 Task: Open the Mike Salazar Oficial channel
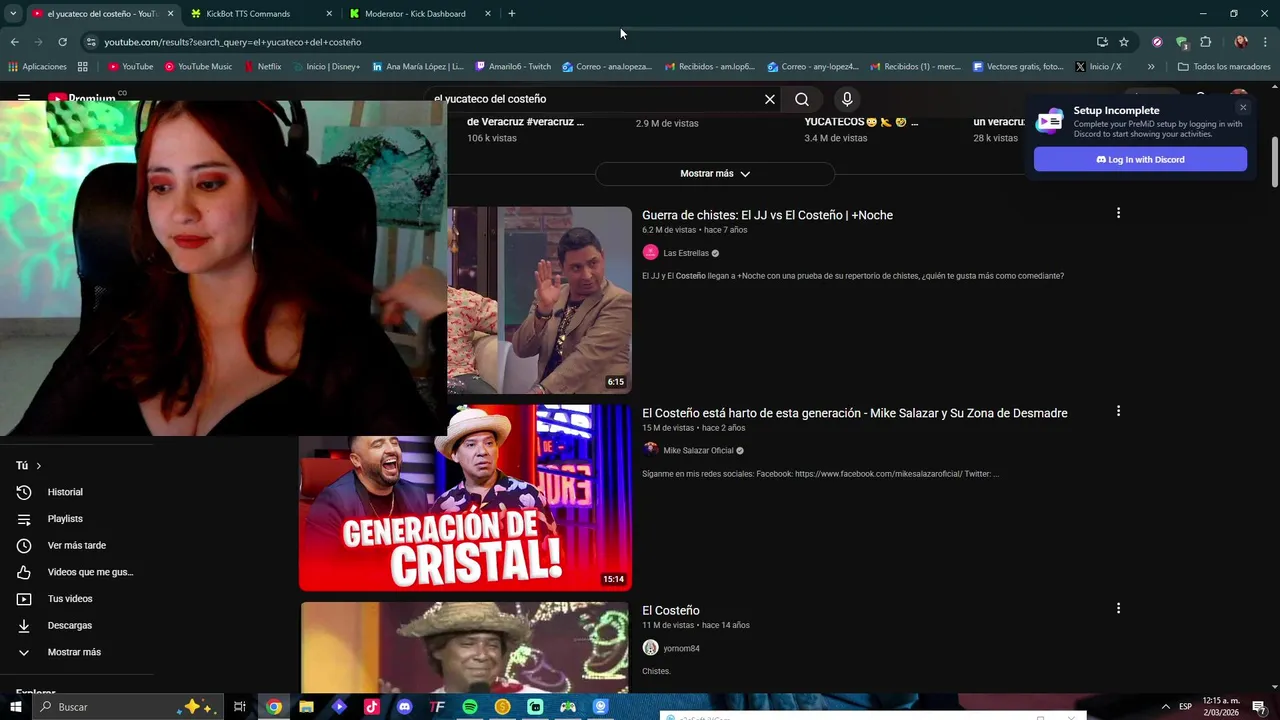point(698,450)
